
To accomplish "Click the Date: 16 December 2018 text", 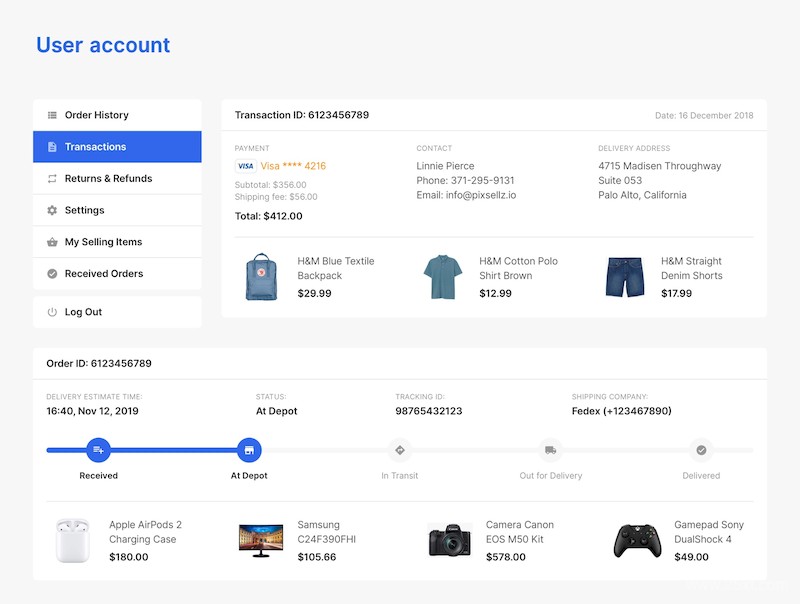I will pyautogui.click(x=704, y=116).
